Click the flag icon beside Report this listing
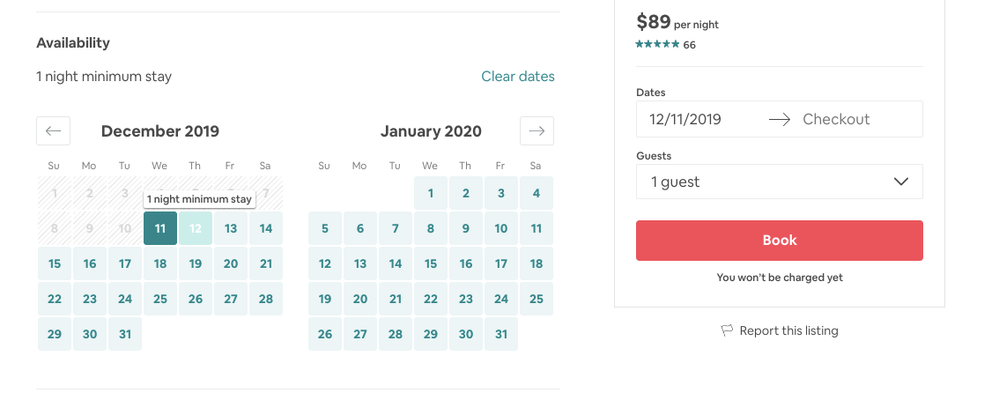The image size is (999, 408). point(727,331)
